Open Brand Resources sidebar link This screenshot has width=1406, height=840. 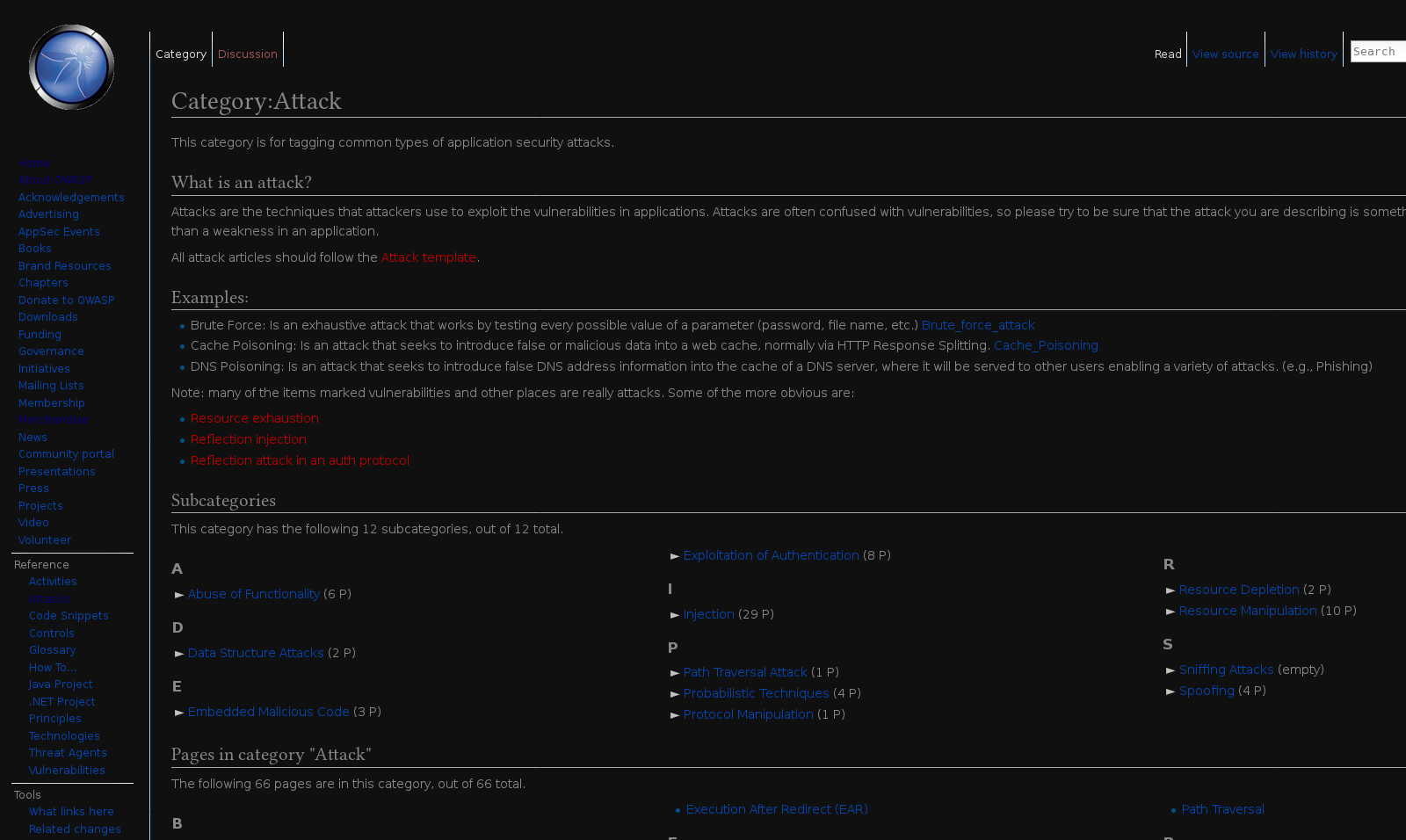point(65,266)
